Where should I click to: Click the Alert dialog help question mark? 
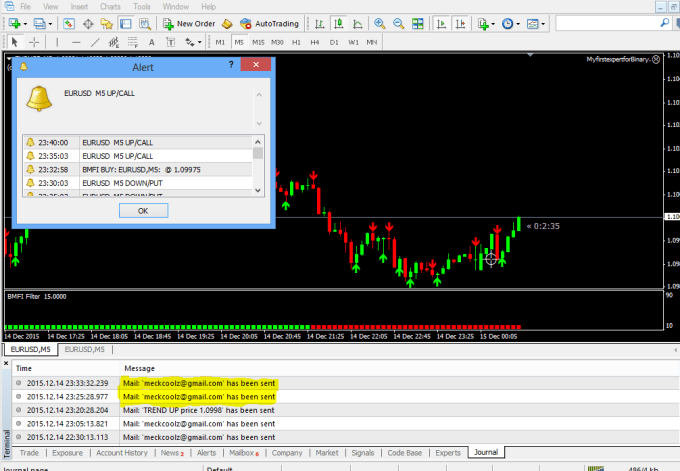click(x=231, y=65)
